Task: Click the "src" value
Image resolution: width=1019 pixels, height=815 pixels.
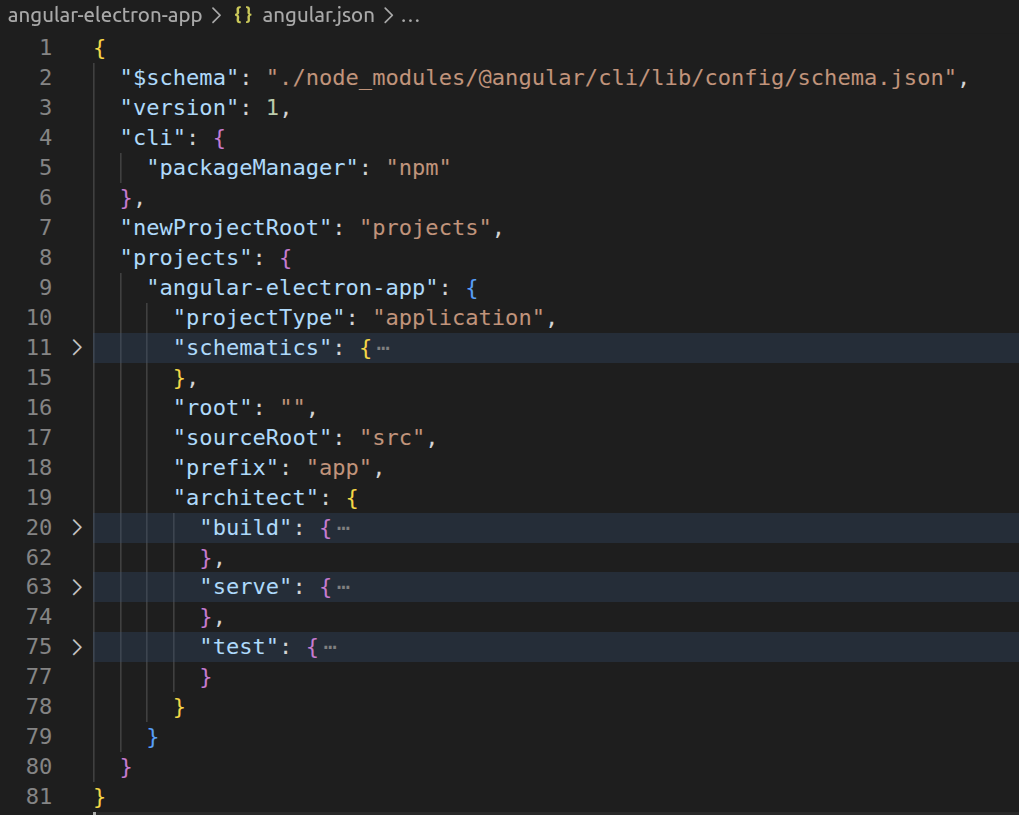Action: (393, 437)
